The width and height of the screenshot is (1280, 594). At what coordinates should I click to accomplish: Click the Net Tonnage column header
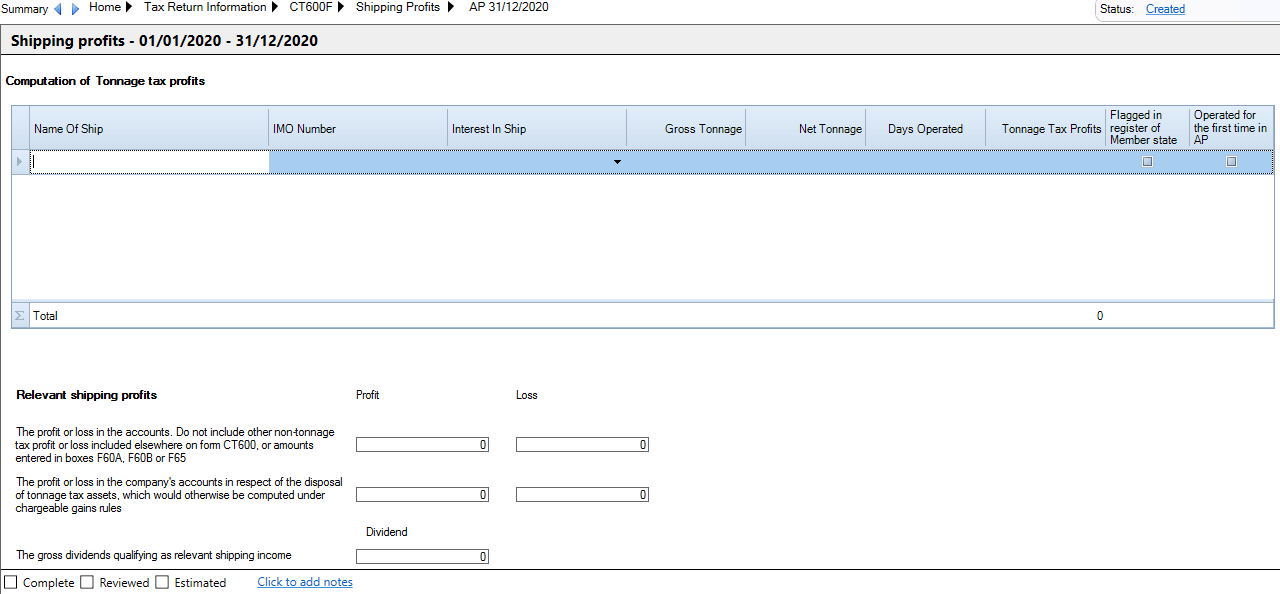point(806,128)
